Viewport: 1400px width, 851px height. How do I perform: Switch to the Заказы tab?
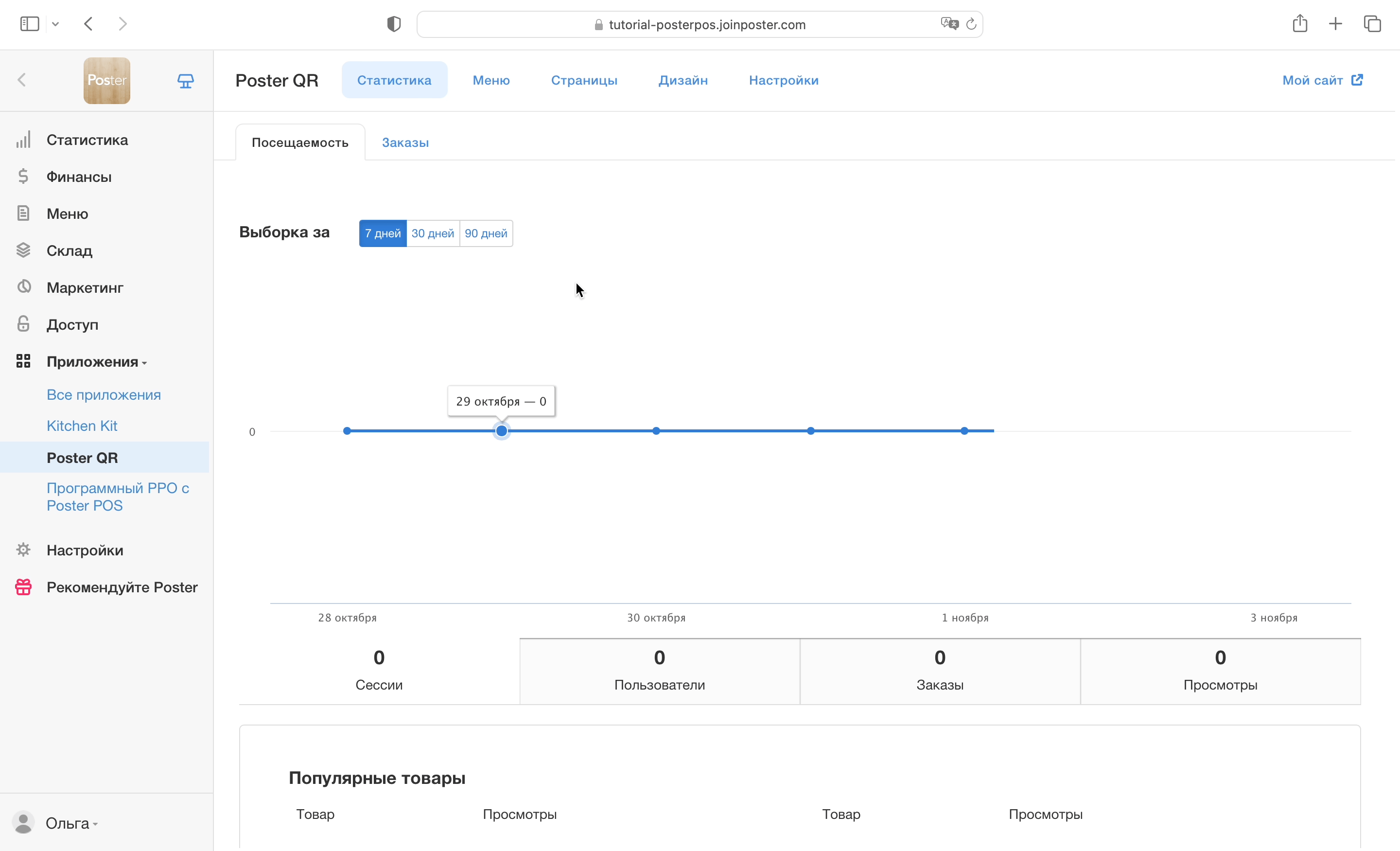(405, 142)
